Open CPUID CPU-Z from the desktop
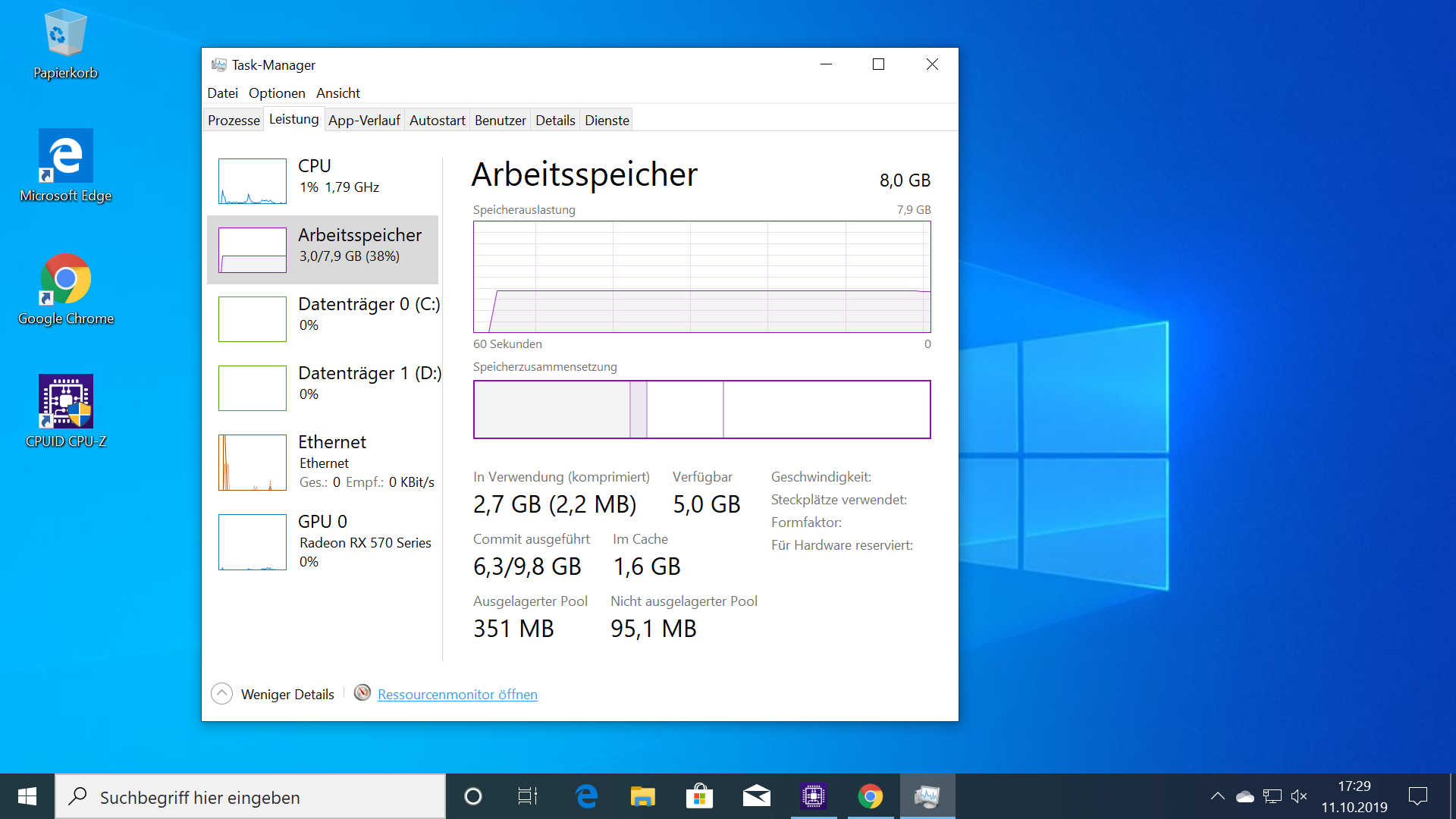This screenshot has width=1456, height=819. pos(65,401)
